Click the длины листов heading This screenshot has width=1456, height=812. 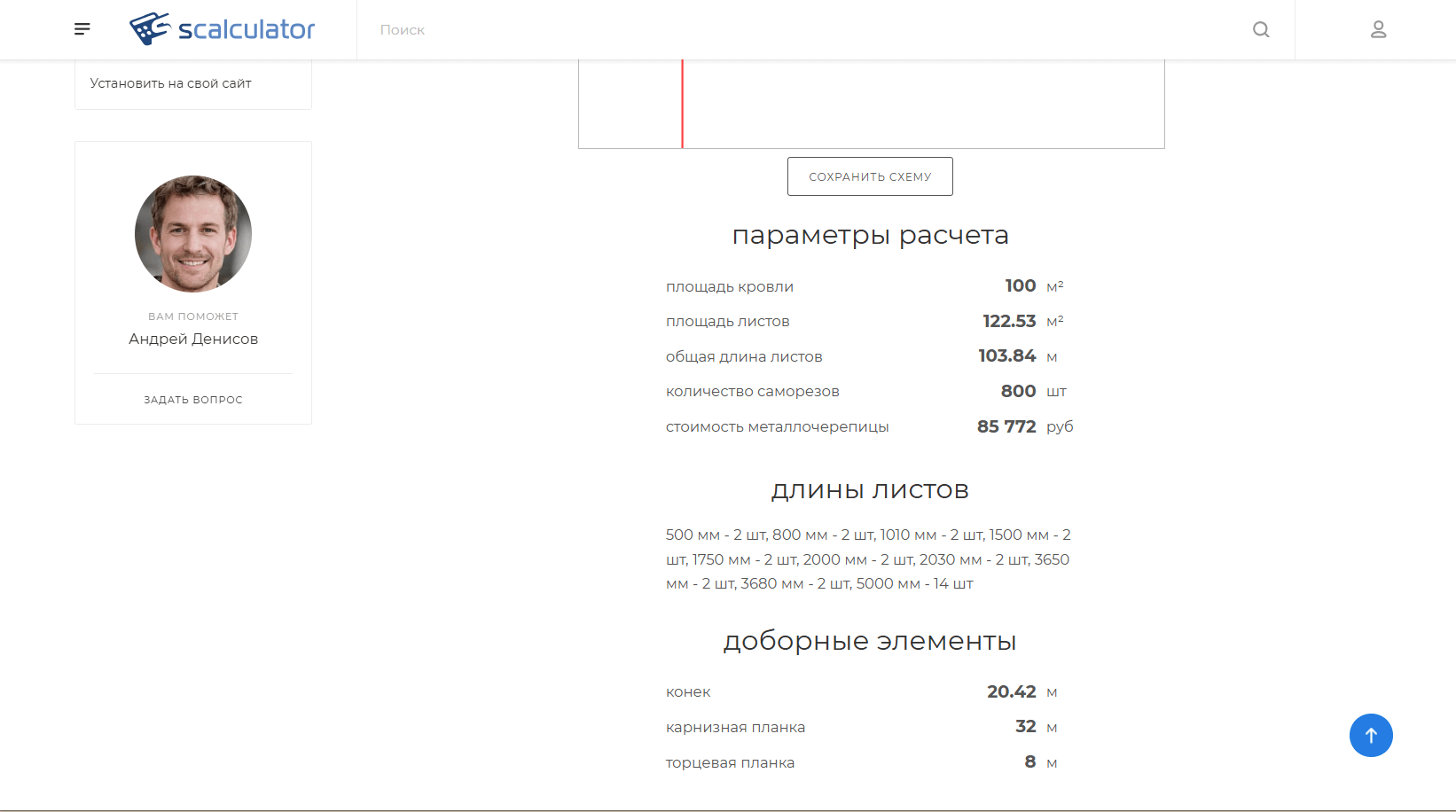click(x=870, y=489)
